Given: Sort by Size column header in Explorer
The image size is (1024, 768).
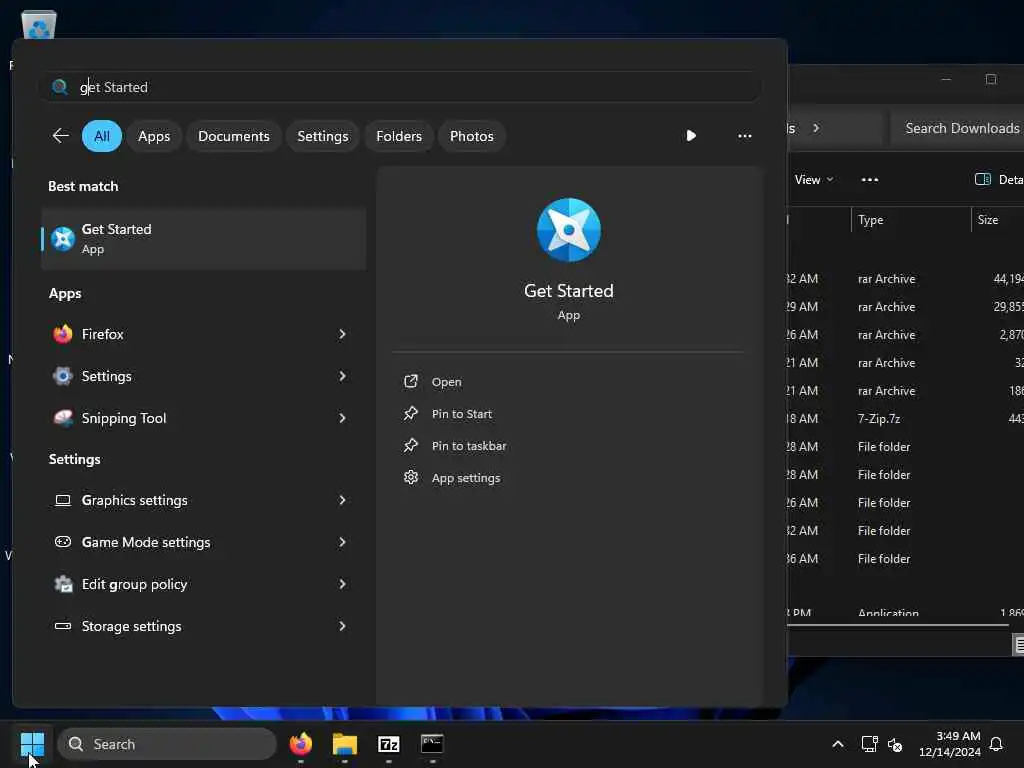Looking at the screenshot, I should pyautogui.click(x=997, y=220).
